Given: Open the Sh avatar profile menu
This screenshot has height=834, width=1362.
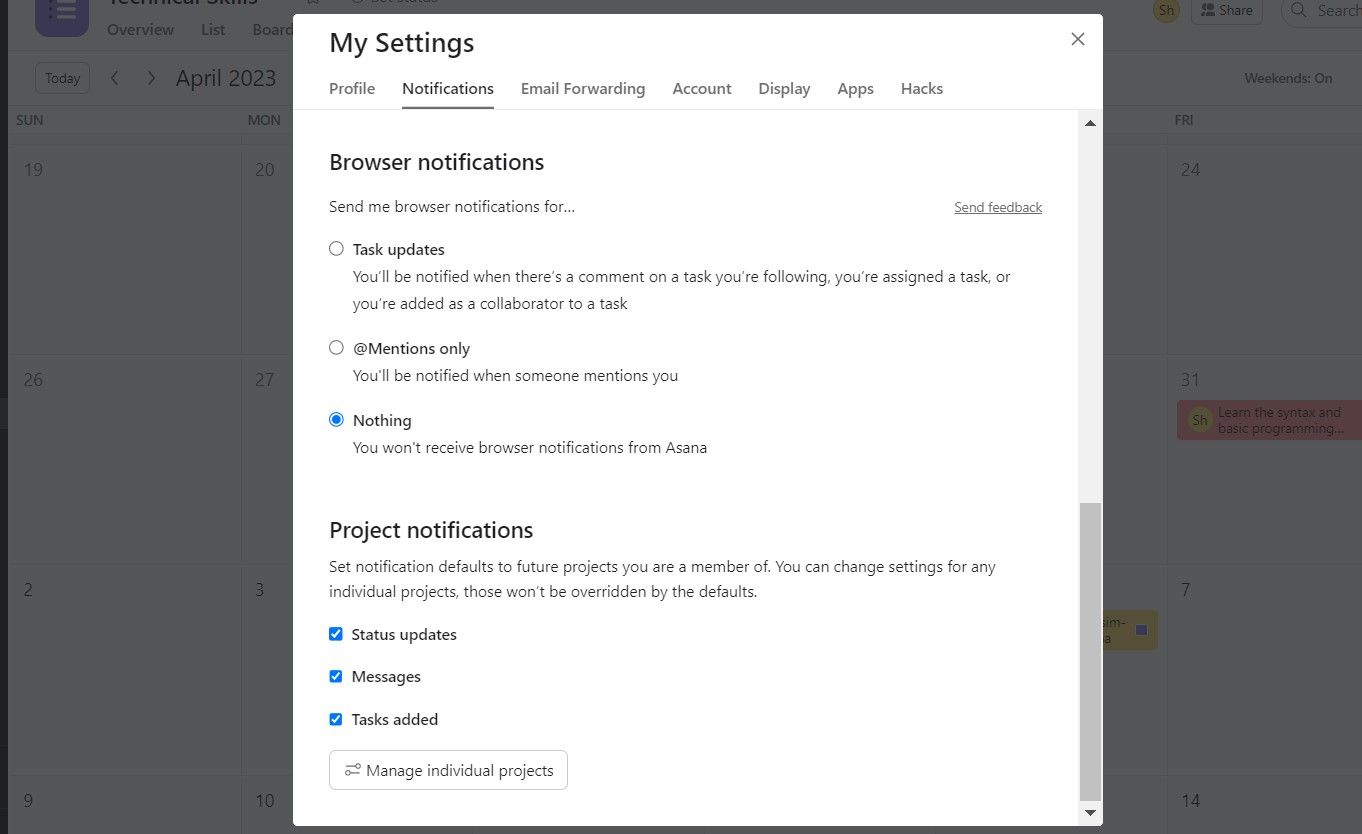Looking at the screenshot, I should (1165, 10).
